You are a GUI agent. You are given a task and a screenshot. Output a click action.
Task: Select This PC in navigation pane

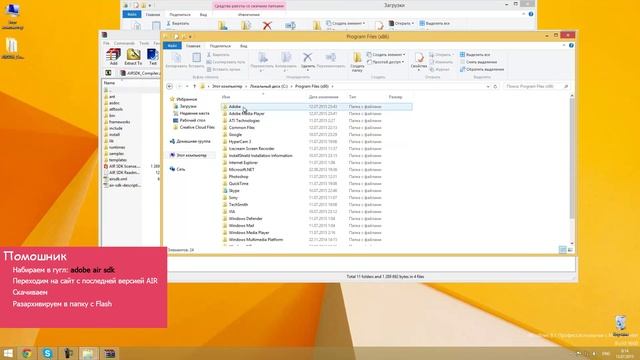pyautogui.click(x=191, y=156)
